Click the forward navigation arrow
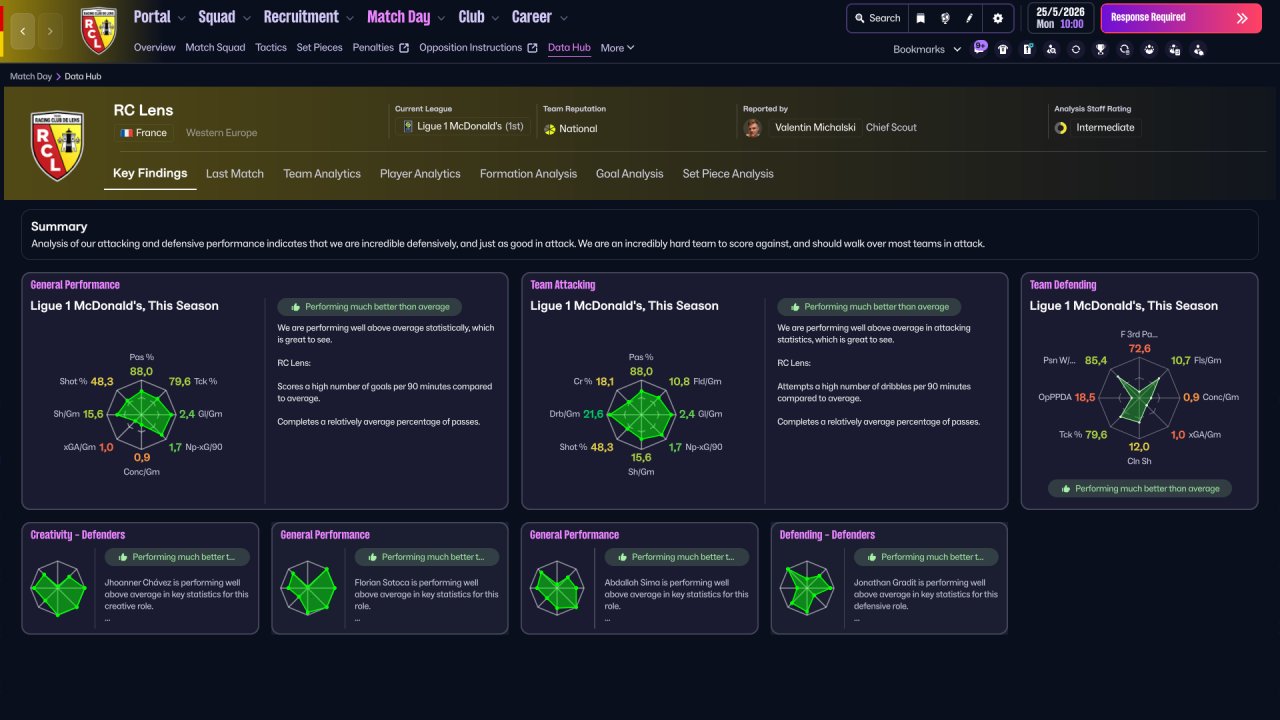1280x720 pixels. (x=50, y=31)
